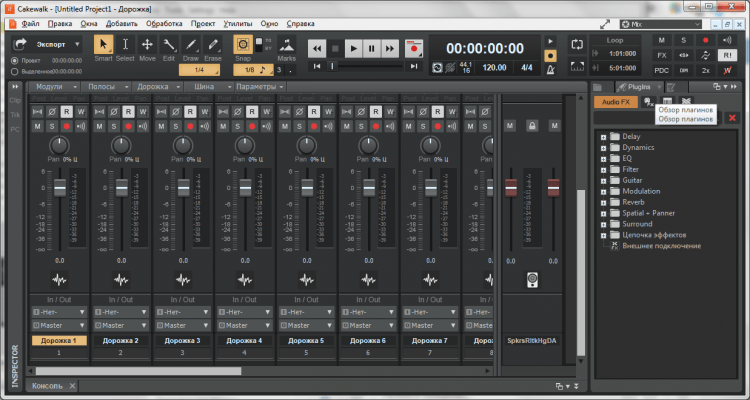750x400 pixels.
Task: Click the transport Record button
Action: [414, 47]
